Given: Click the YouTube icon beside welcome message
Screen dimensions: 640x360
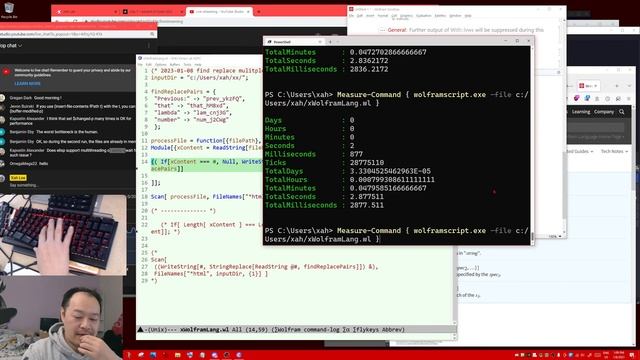Looking at the screenshot, I should tap(6, 72).
